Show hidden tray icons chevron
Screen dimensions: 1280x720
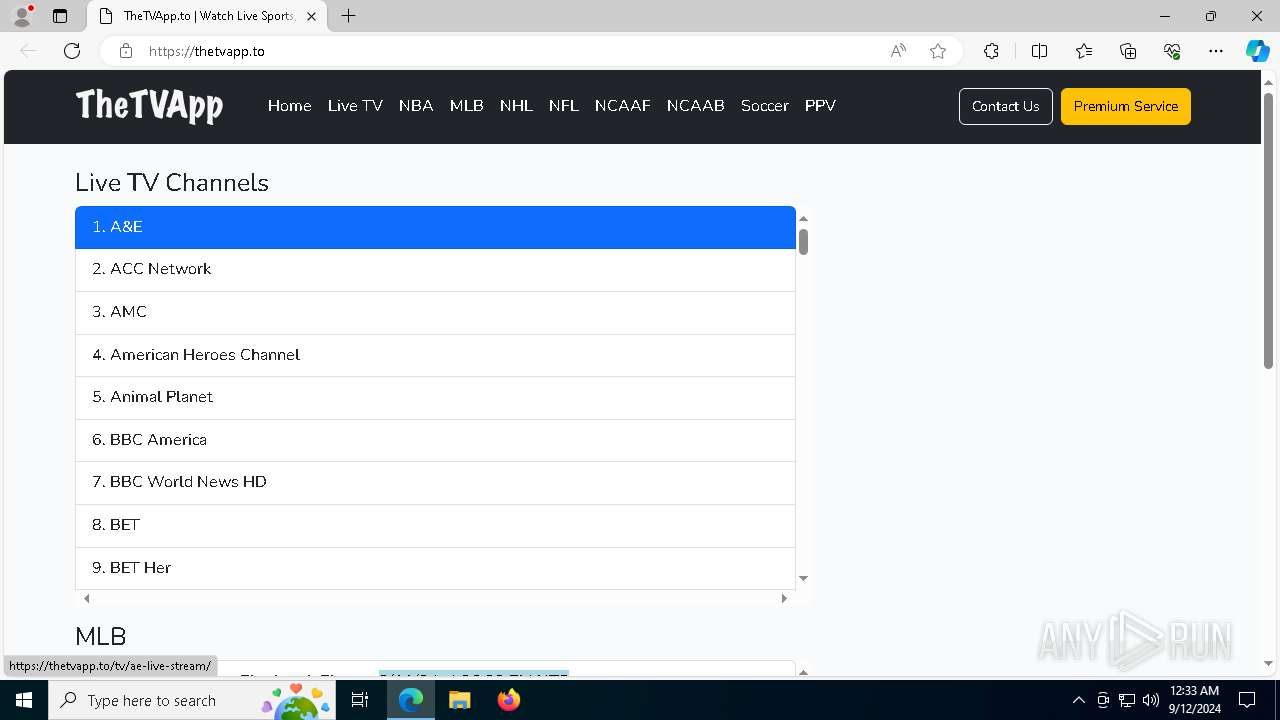point(1078,700)
